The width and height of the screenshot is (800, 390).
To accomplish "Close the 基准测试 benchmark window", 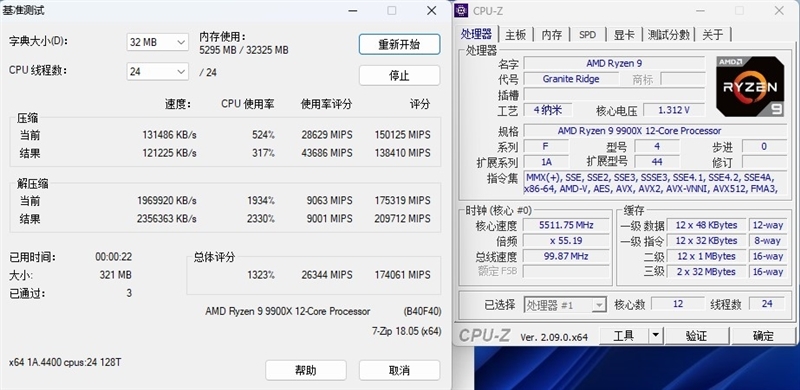I will click(x=432, y=10).
